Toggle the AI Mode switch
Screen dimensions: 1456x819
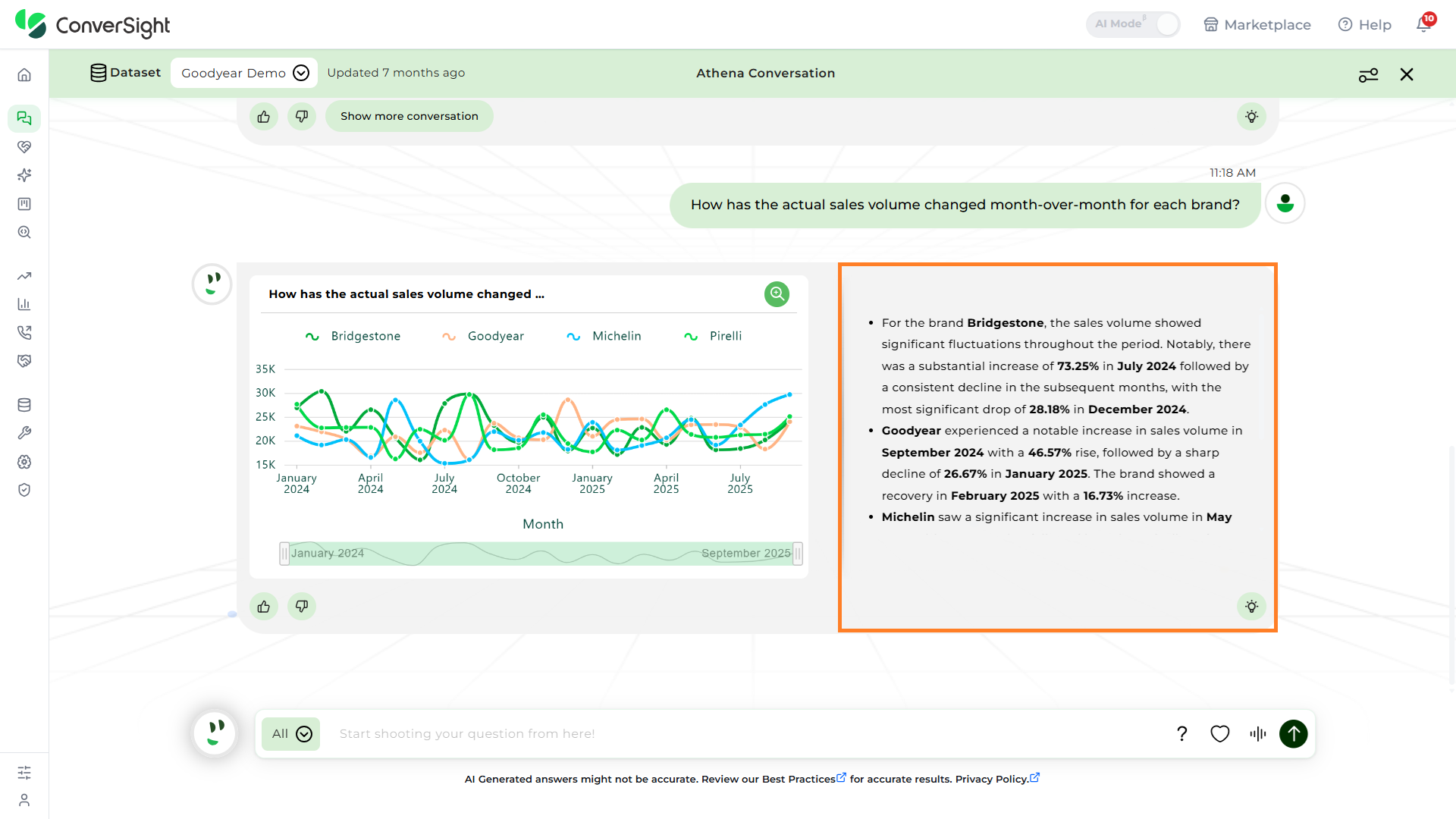pos(1133,24)
